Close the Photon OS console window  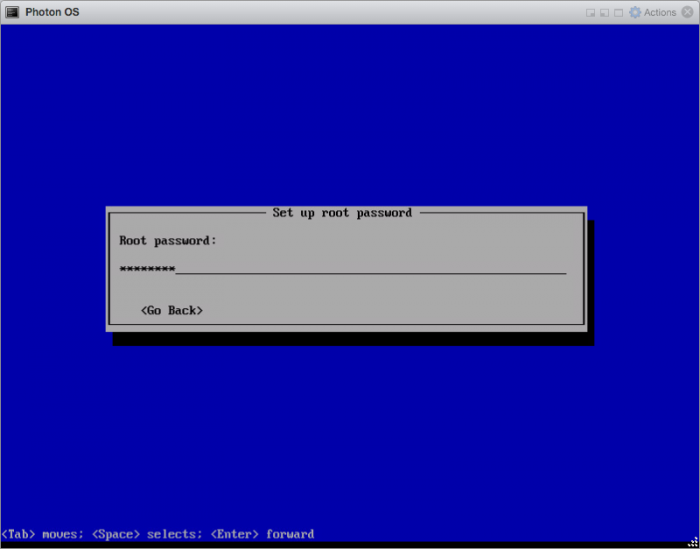pyautogui.click(x=688, y=12)
